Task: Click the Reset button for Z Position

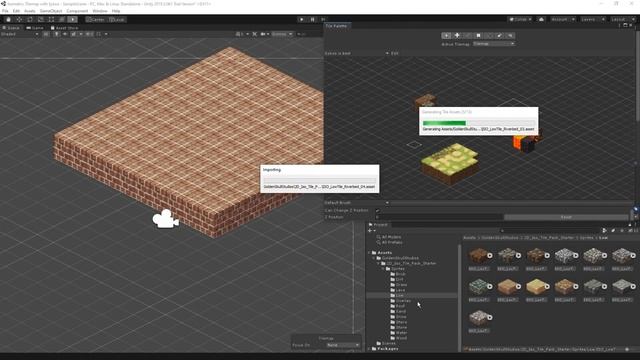Action: pyautogui.click(x=566, y=217)
